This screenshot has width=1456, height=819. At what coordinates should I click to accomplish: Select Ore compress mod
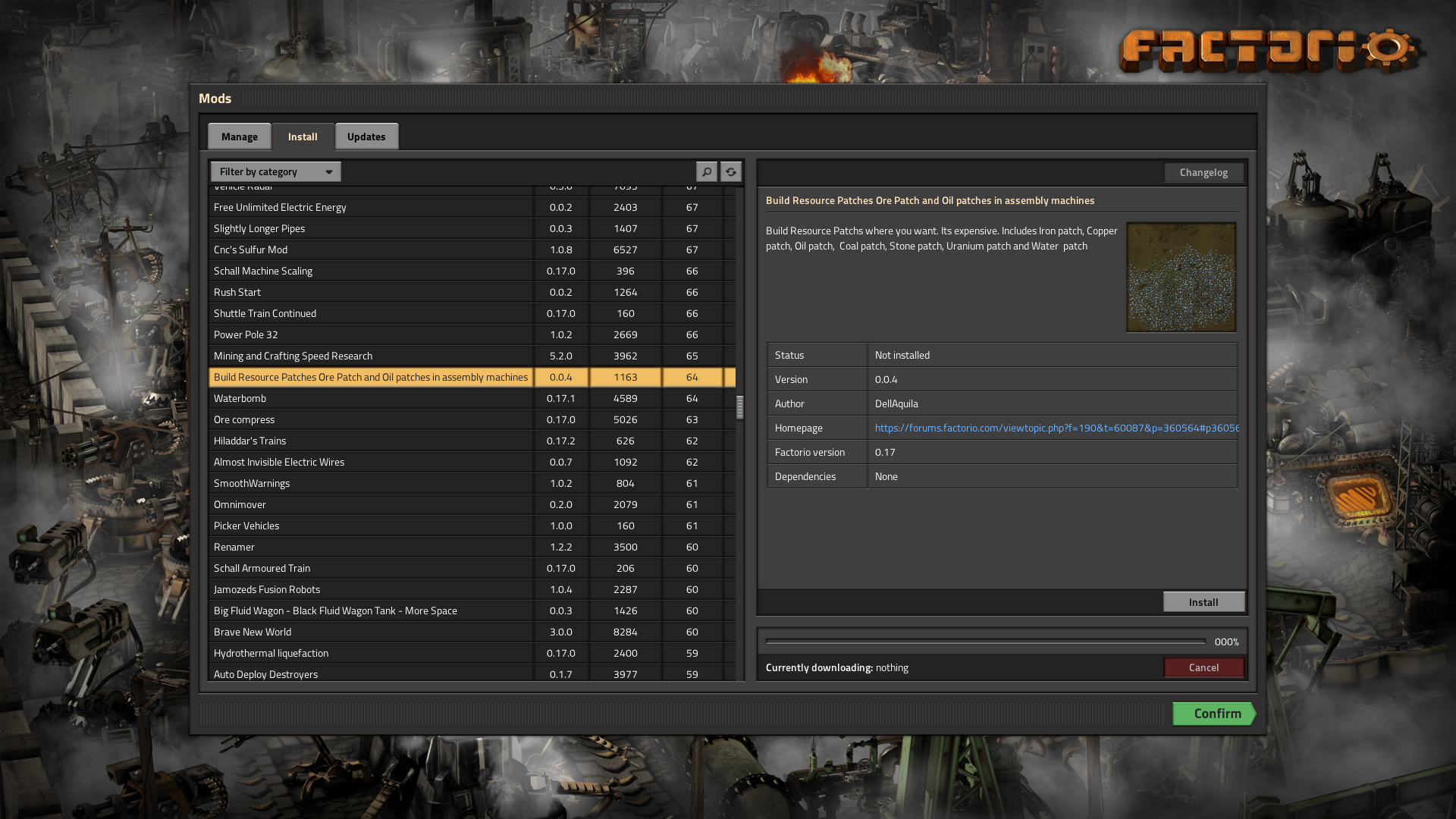472,419
